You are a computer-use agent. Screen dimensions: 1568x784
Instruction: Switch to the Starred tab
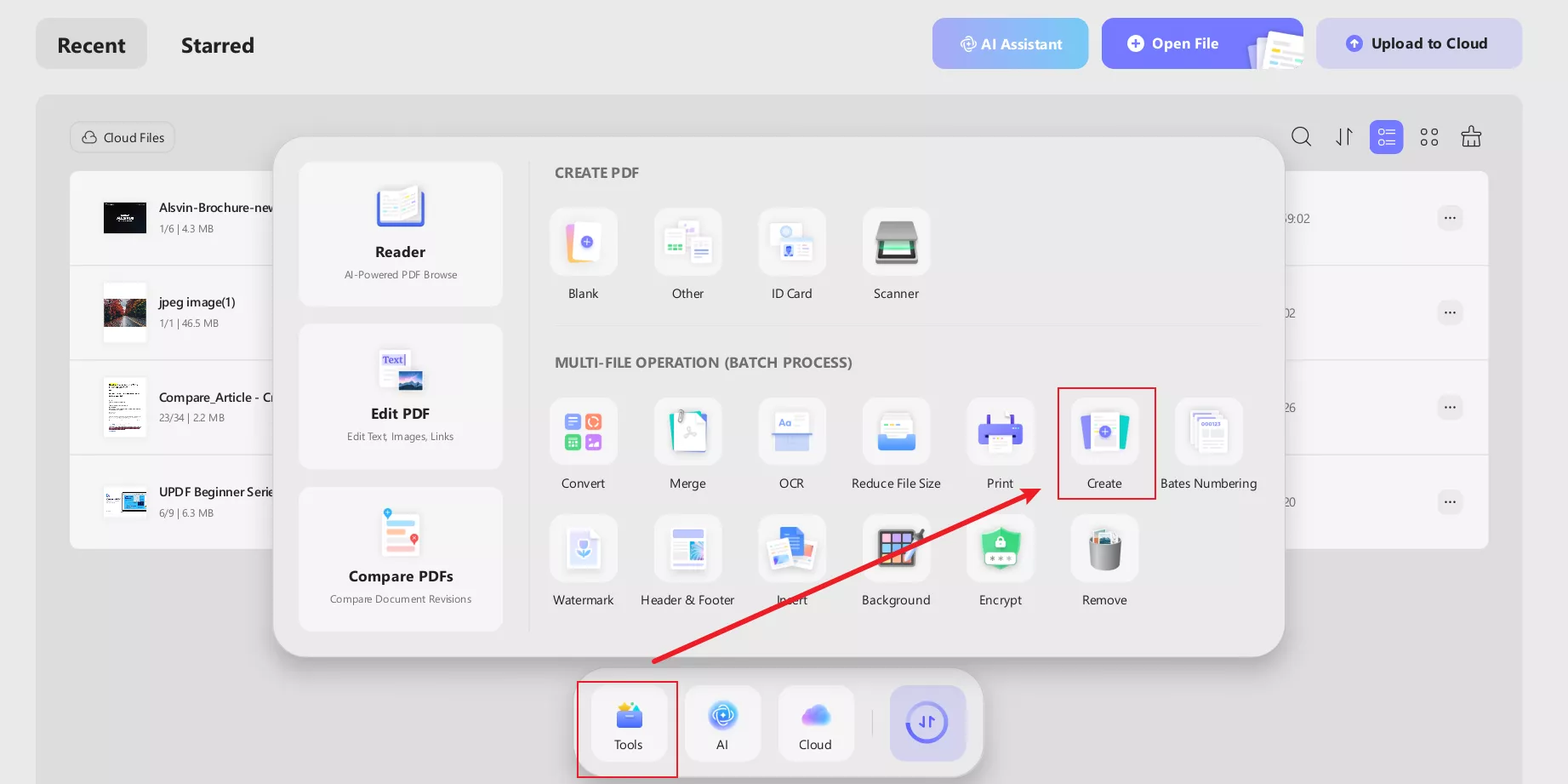tap(217, 45)
